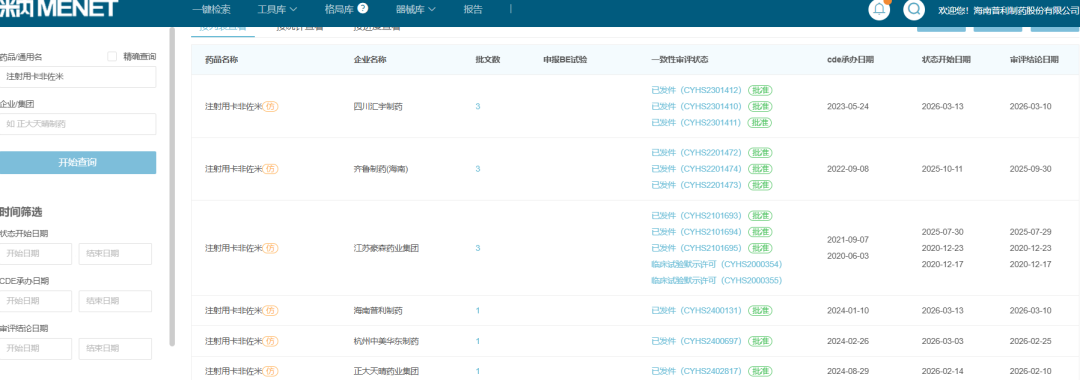Viewport: 1080px width, 380px height.
Task: Click the 仿 badge in 正大天晴药业集团 row
Action: (271, 371)
